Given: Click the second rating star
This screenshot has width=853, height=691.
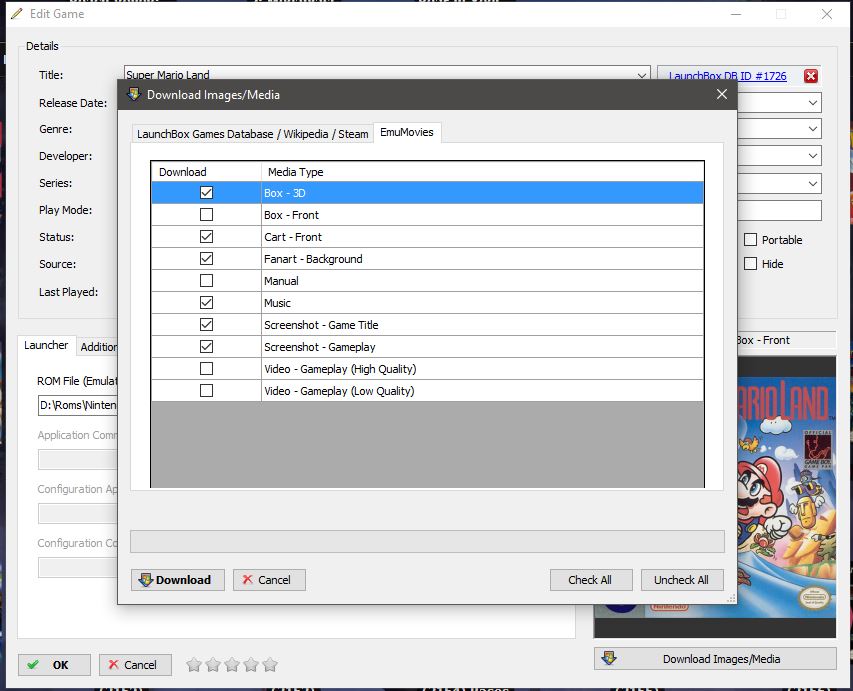Looking at the screenshot, I should [213, 664].
